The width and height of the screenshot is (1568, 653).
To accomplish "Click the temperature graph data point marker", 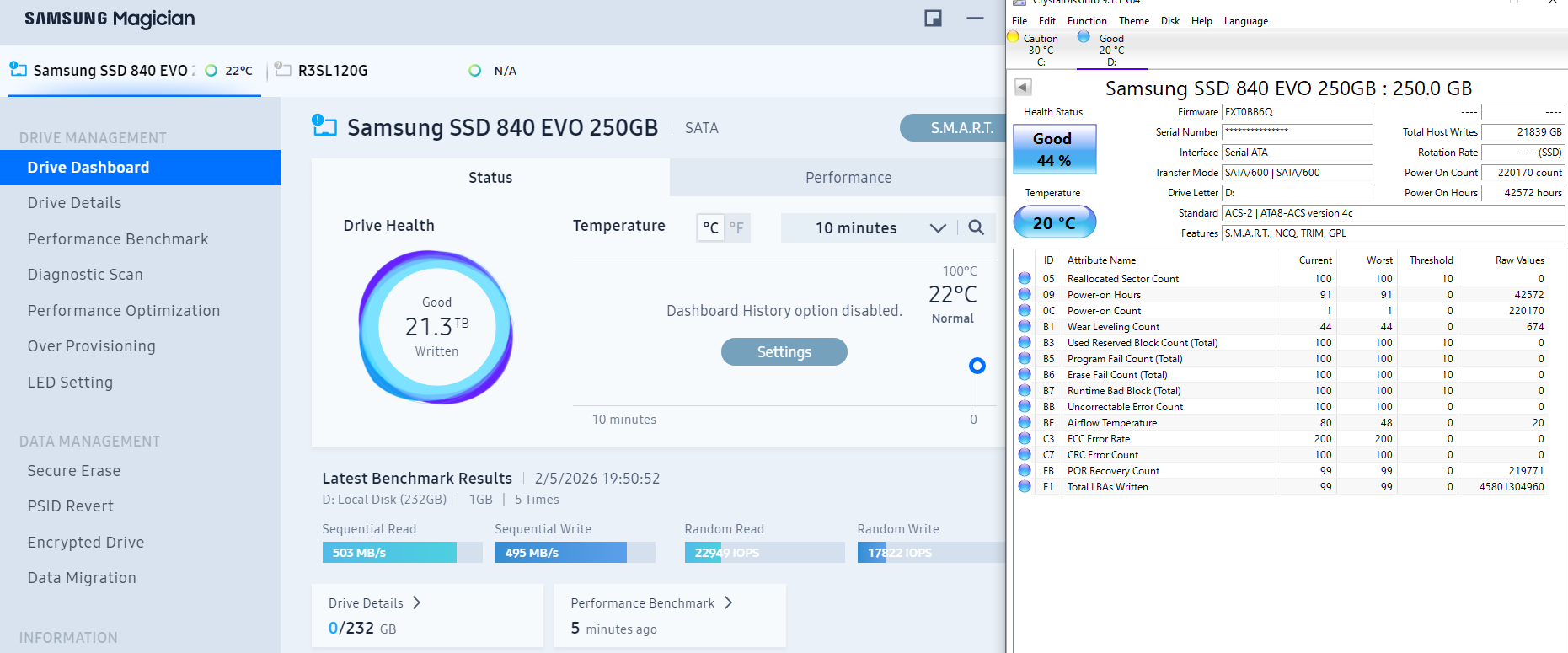I will (977, 366).
